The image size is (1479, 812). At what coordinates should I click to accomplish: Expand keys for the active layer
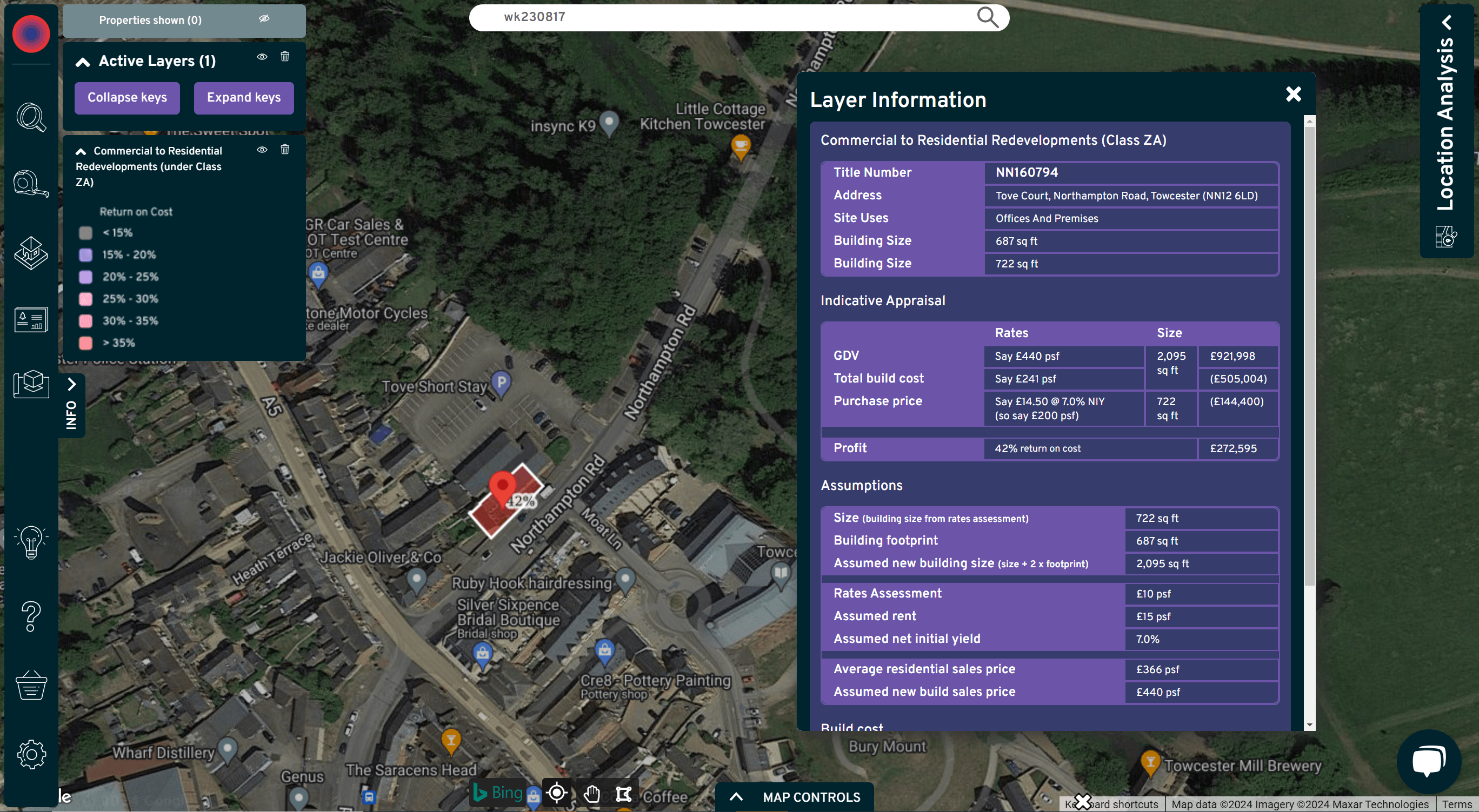244,98
